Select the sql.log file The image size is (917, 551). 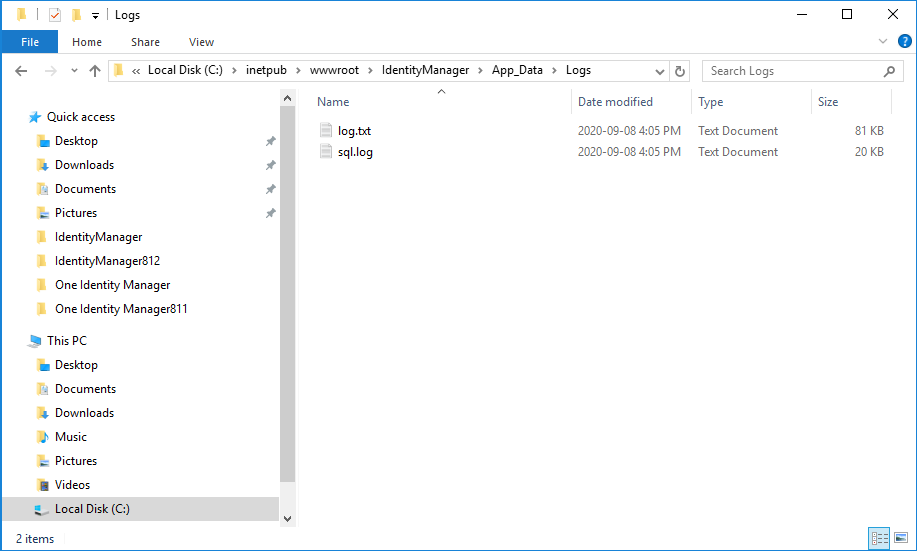(x=355, y=152)
